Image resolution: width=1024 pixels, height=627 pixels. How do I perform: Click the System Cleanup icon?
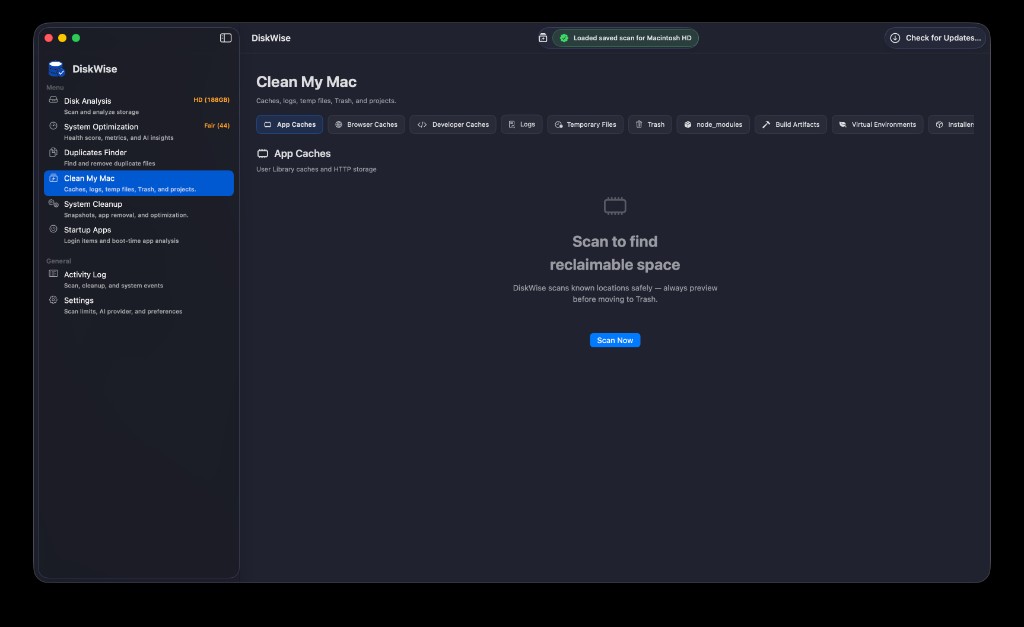point(54,203)
